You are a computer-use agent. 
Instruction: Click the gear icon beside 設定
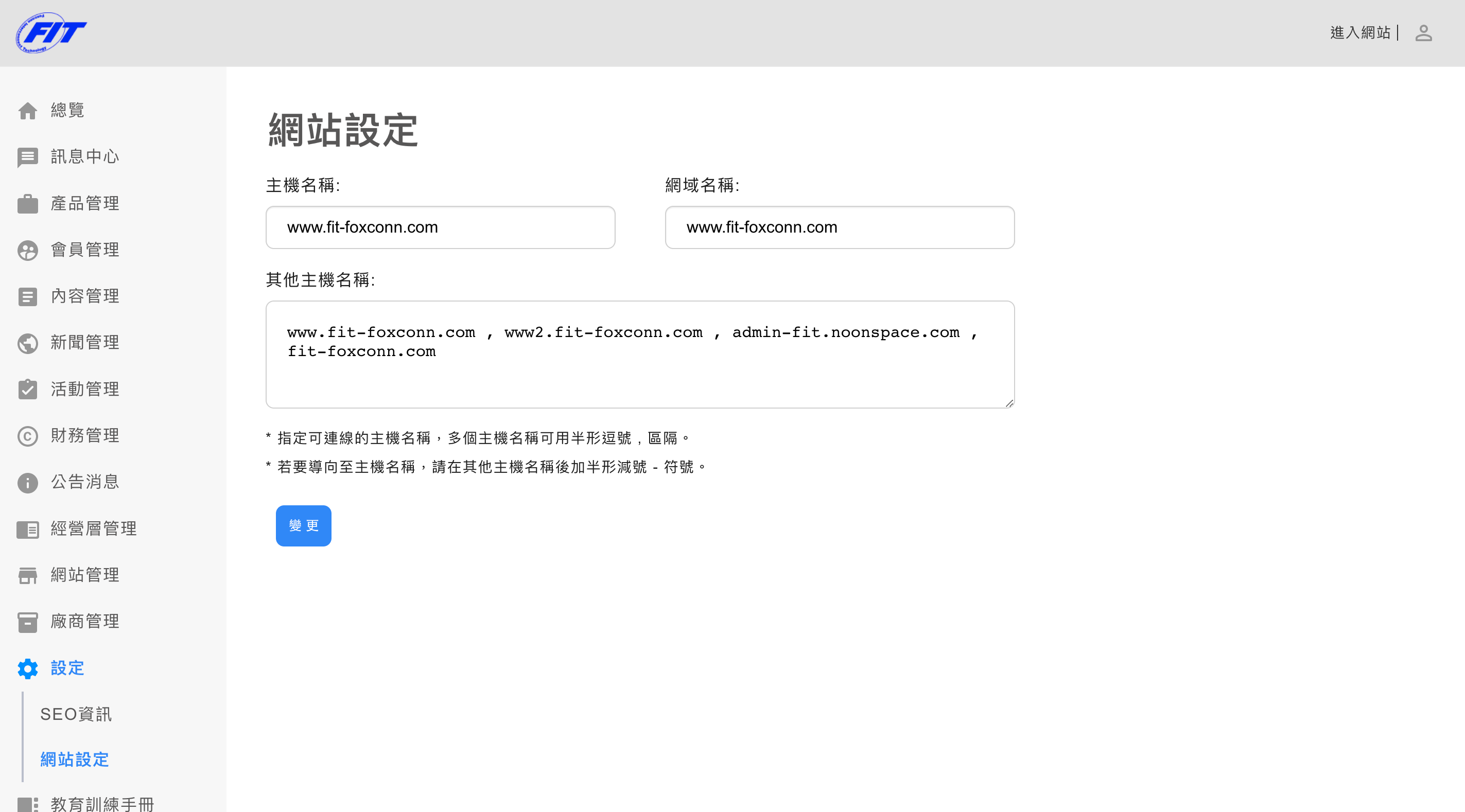27,669
